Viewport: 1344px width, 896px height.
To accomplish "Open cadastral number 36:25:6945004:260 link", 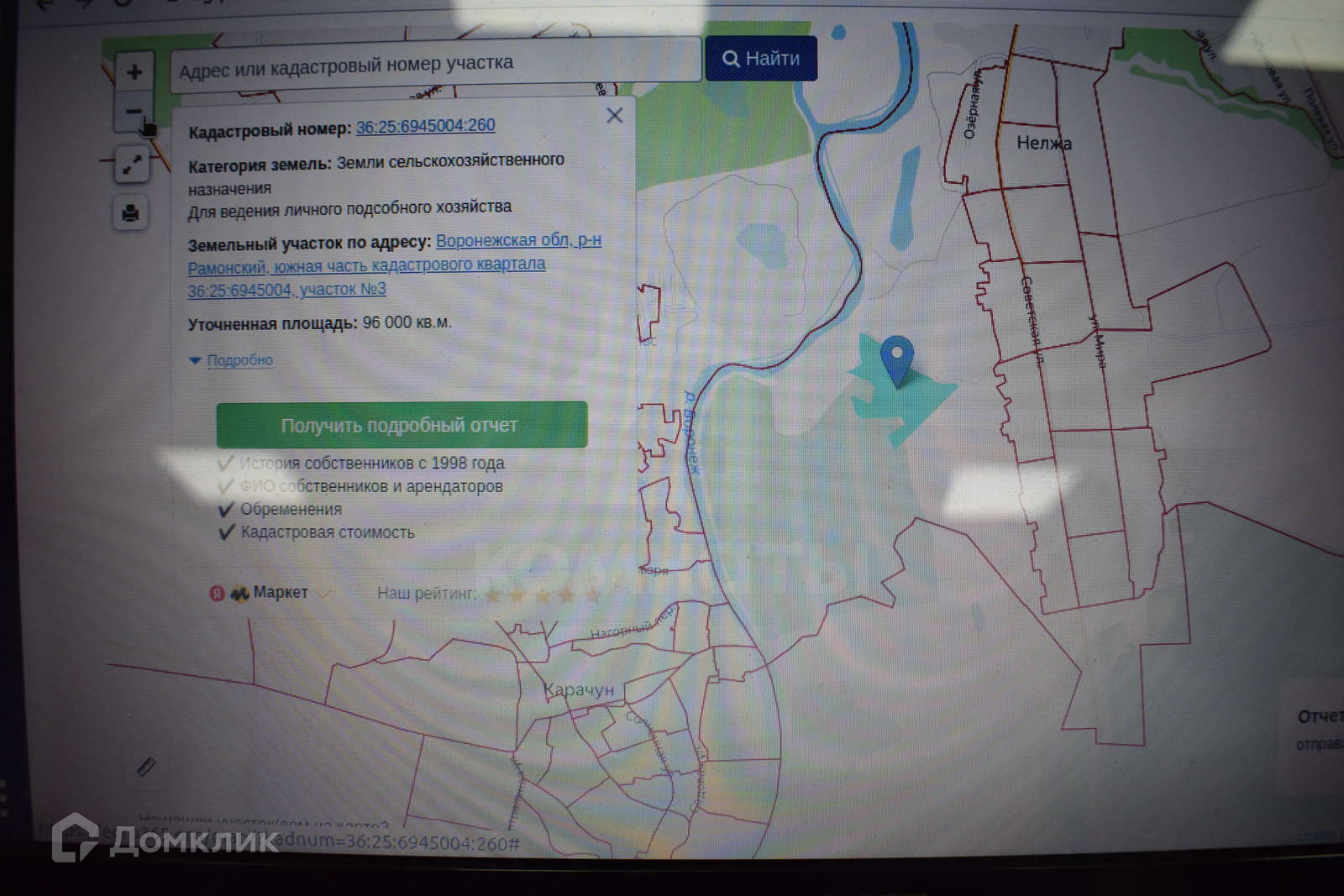I will click(426, 126).
